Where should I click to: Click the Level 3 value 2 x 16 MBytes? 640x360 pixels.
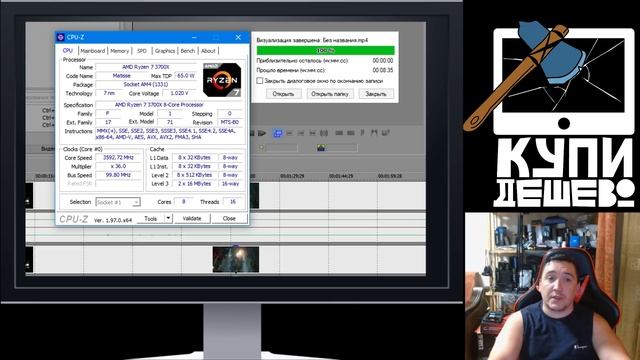194,184
